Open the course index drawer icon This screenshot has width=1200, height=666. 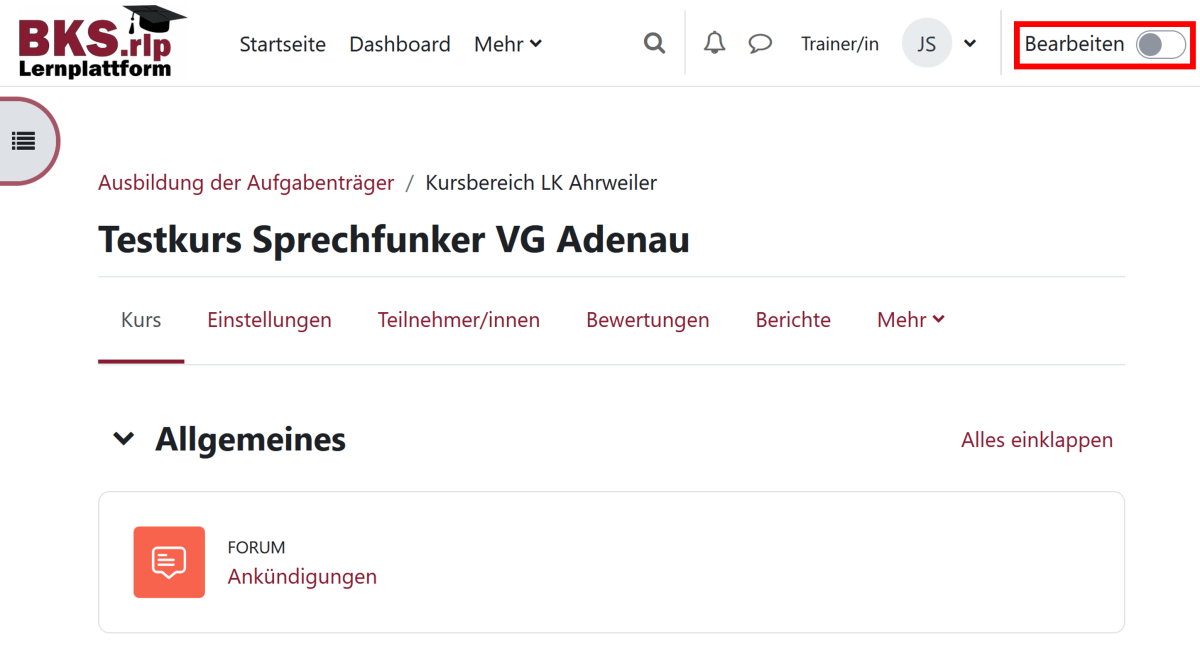click(x=24, y=141)
